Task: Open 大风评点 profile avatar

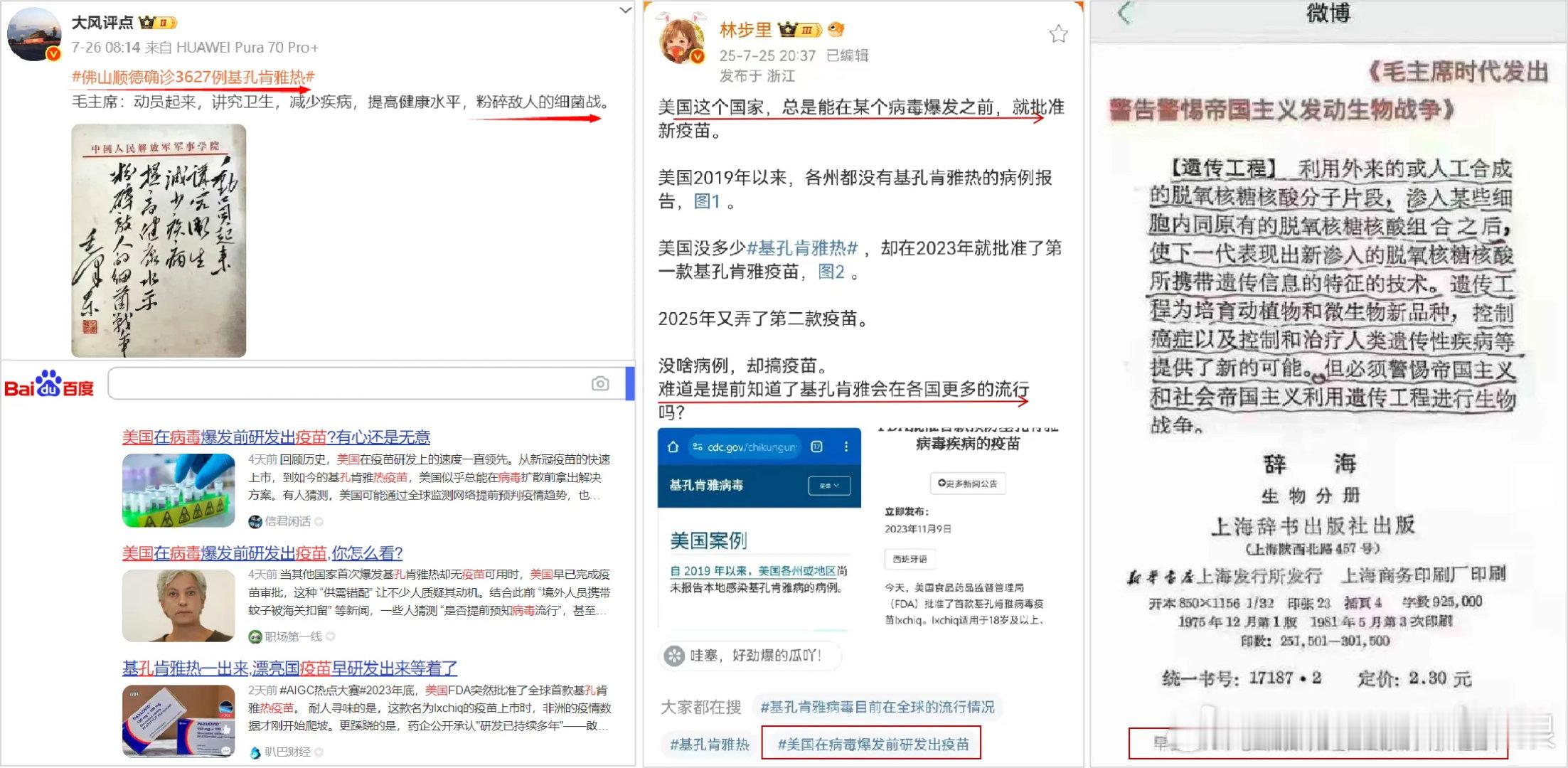Action: [x=33, y=35]
